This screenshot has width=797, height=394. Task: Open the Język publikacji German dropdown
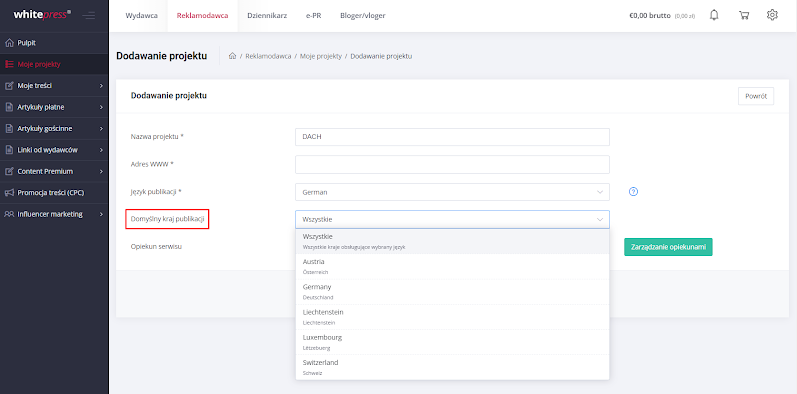tap(452, 192)
